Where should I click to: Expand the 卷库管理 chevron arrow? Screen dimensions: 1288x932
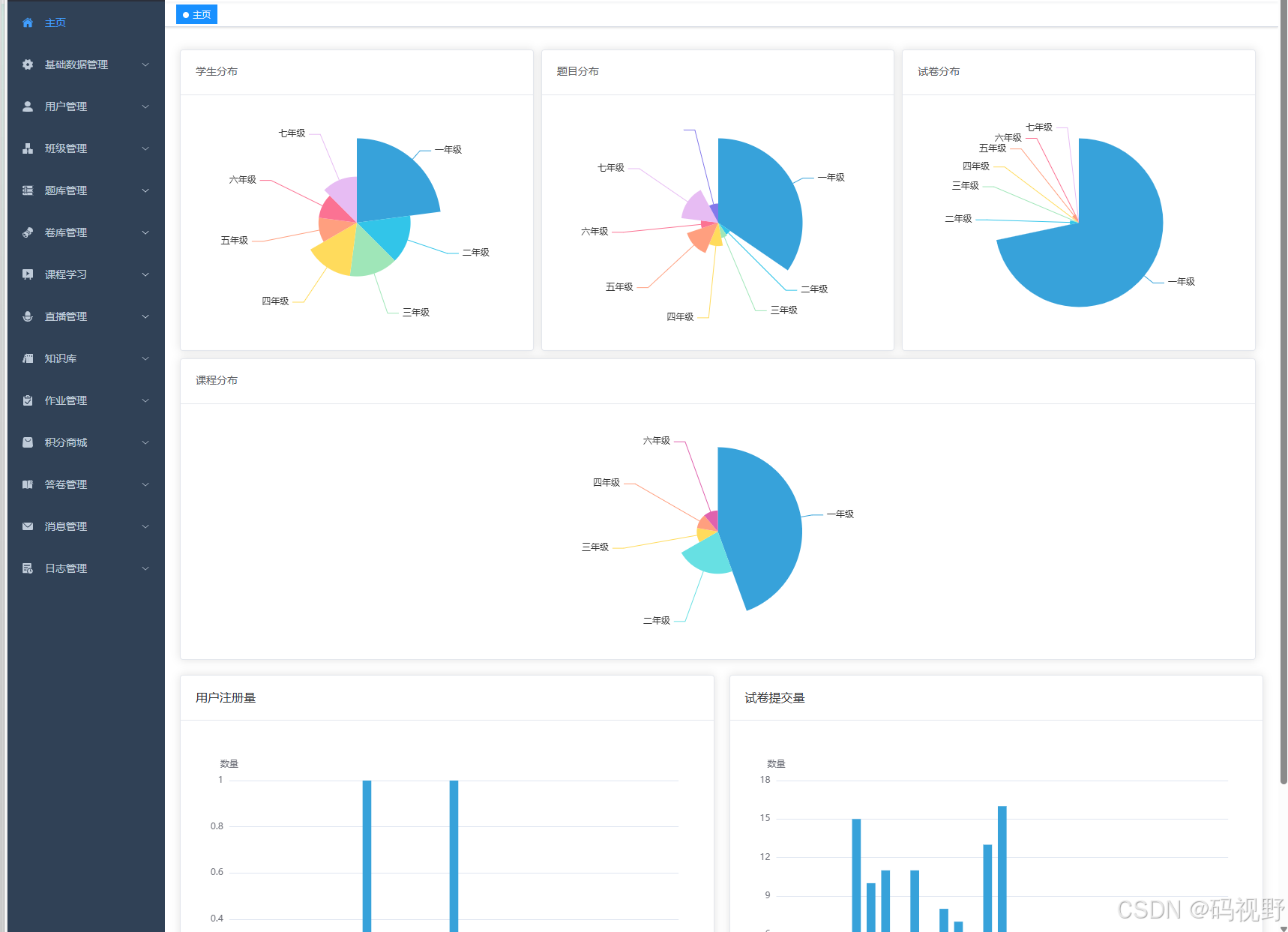pos(145,232)
